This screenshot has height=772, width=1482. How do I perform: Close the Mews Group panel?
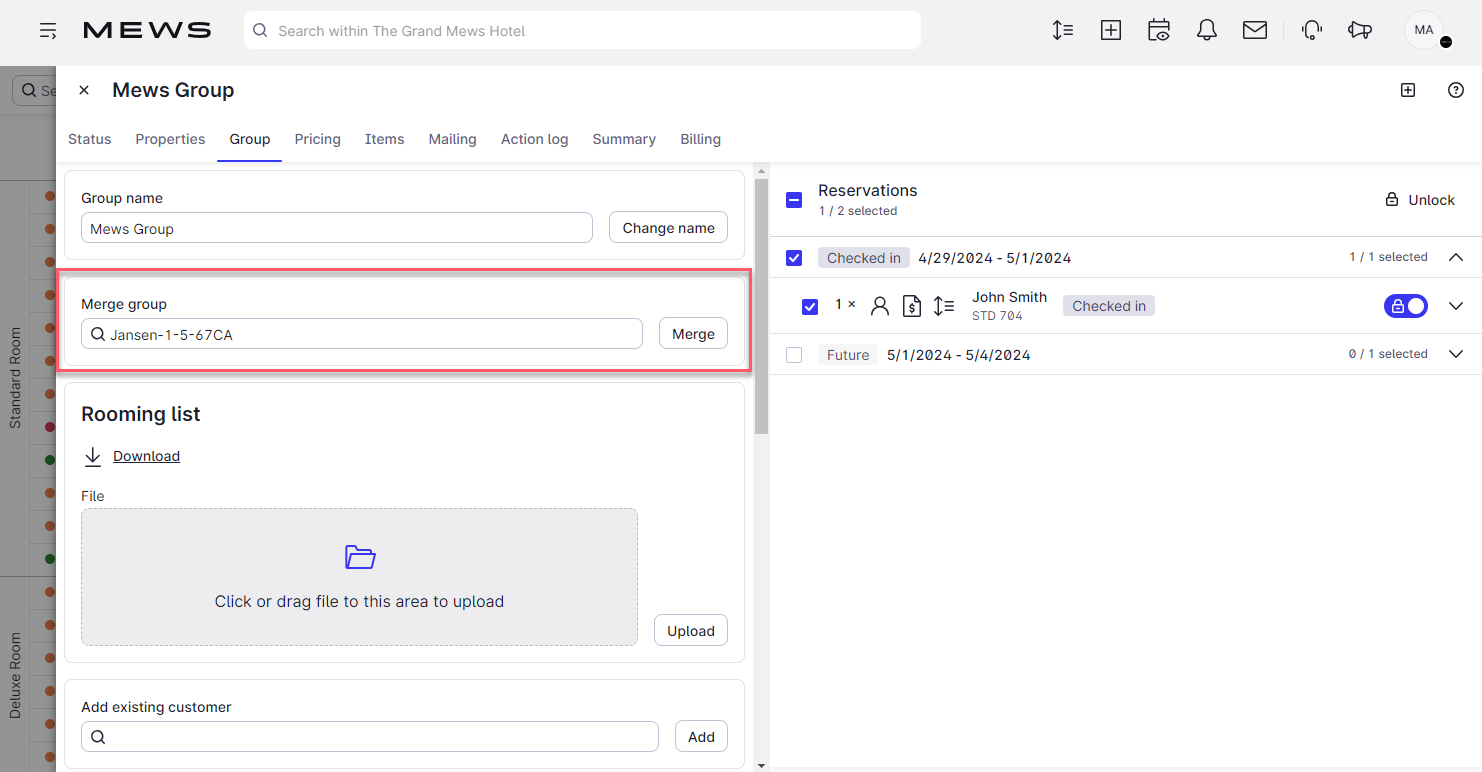pos(84,90)
